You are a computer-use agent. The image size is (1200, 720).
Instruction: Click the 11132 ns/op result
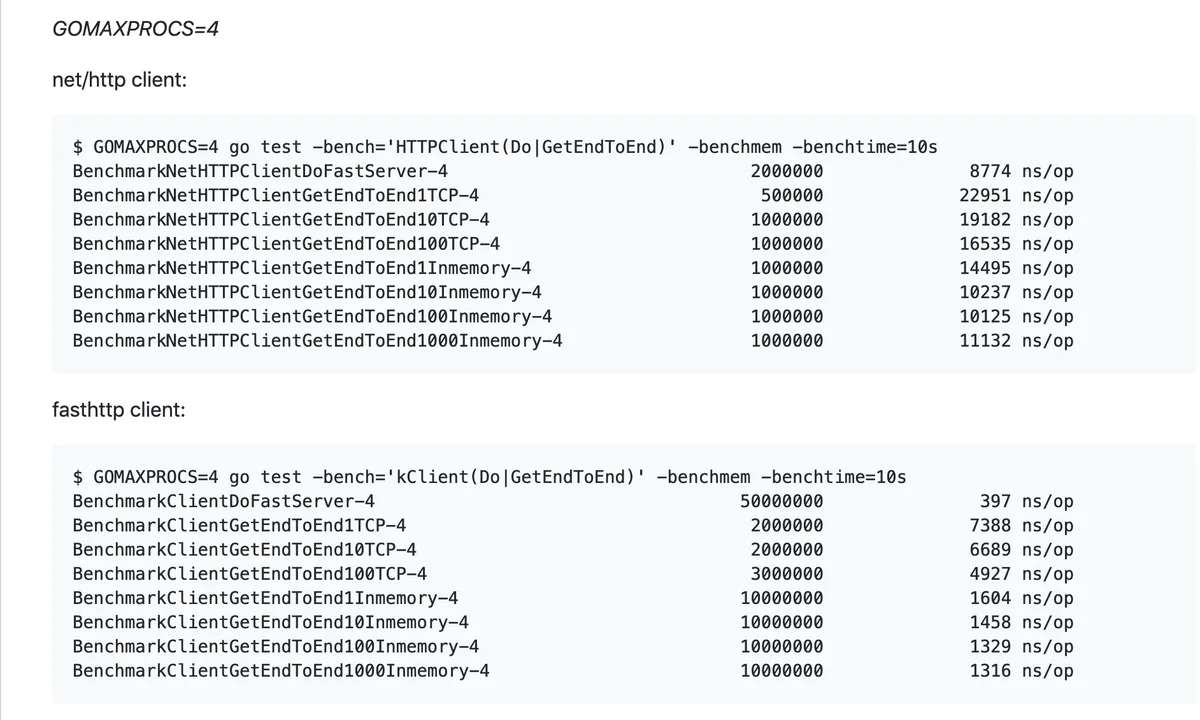click(1016, 340)
